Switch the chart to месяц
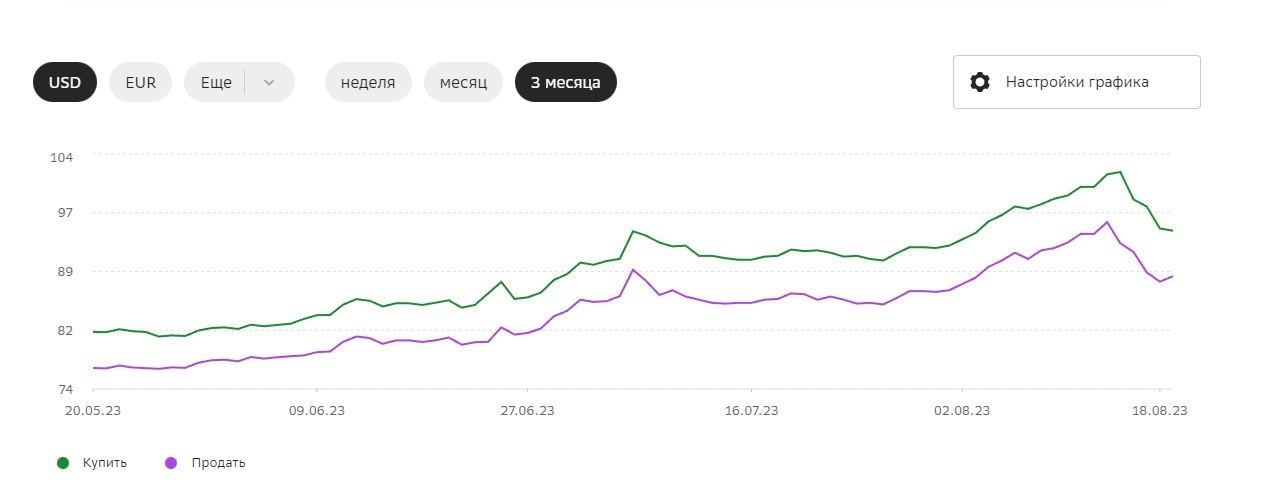This screenshot has height=496, width=1262. click(463, 82)
